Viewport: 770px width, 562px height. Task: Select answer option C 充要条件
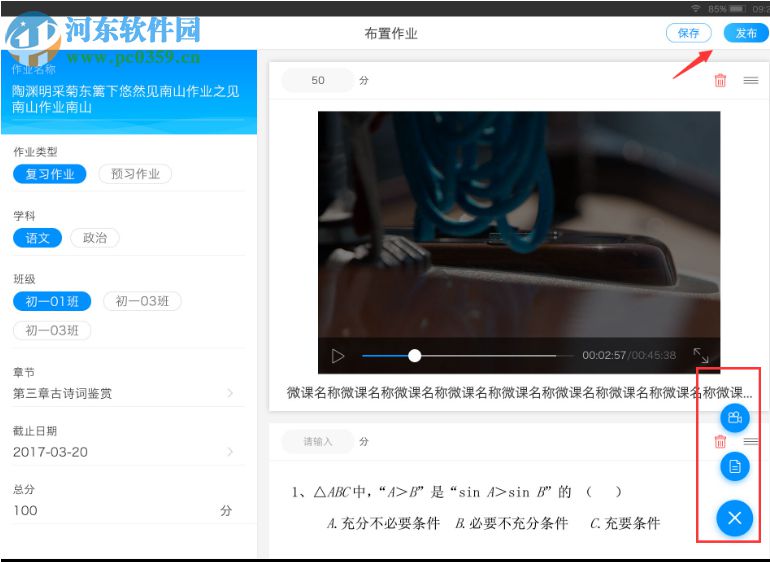pos(625,524)
